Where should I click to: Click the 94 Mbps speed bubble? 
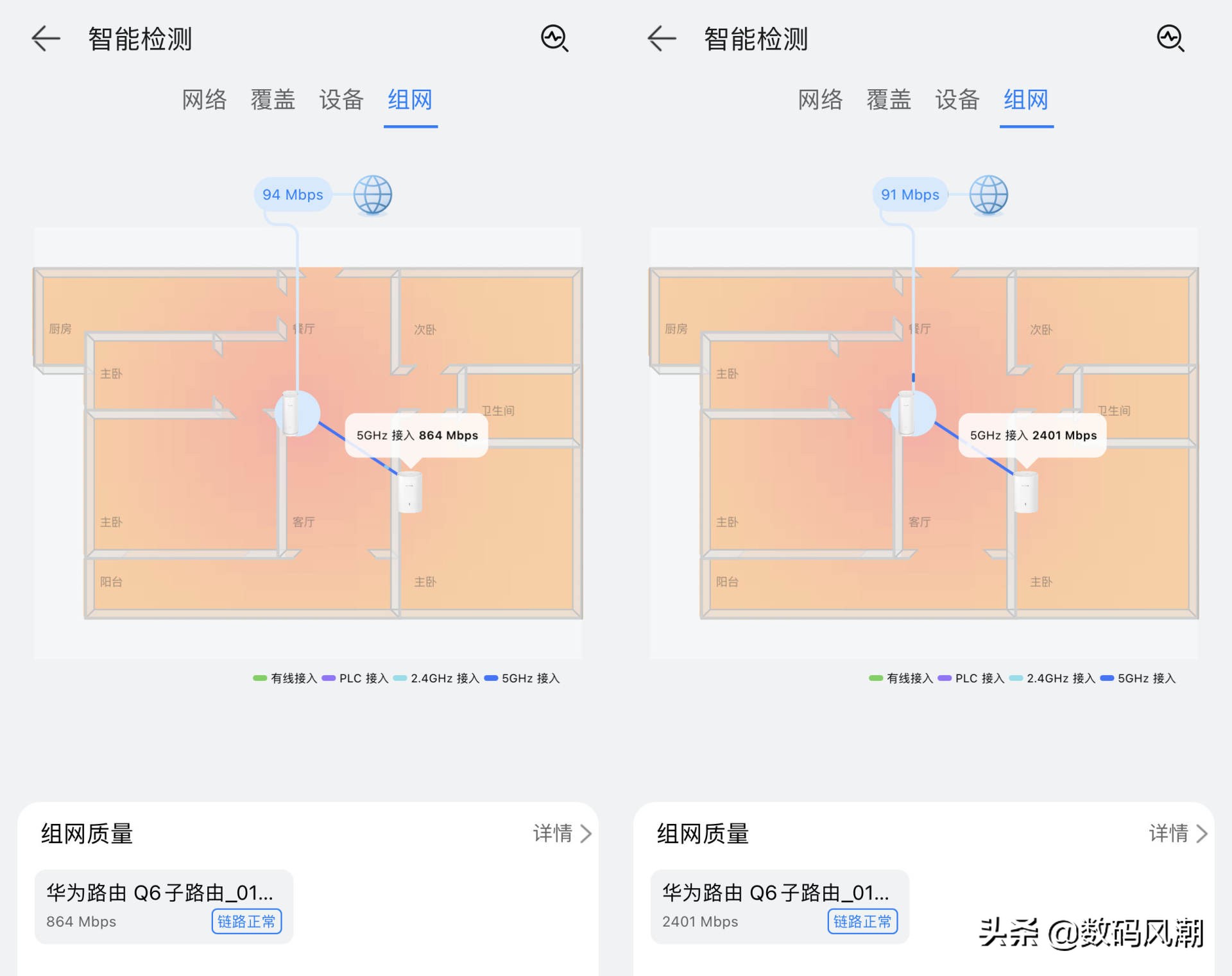pyautogui.click(x=293, y=194)
